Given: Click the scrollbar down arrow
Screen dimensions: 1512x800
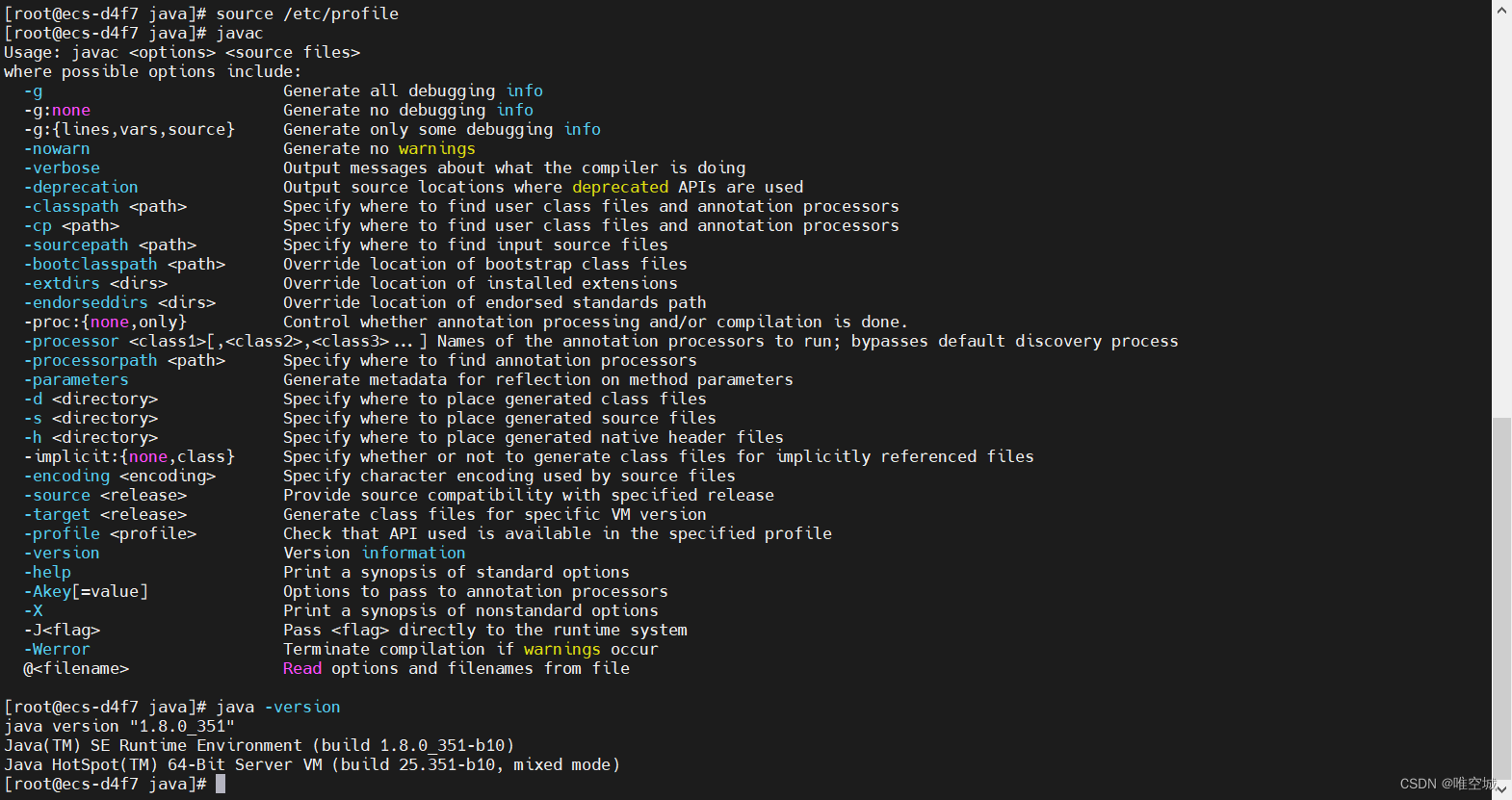Looking at the screenshot, I should click(1501, 790).
